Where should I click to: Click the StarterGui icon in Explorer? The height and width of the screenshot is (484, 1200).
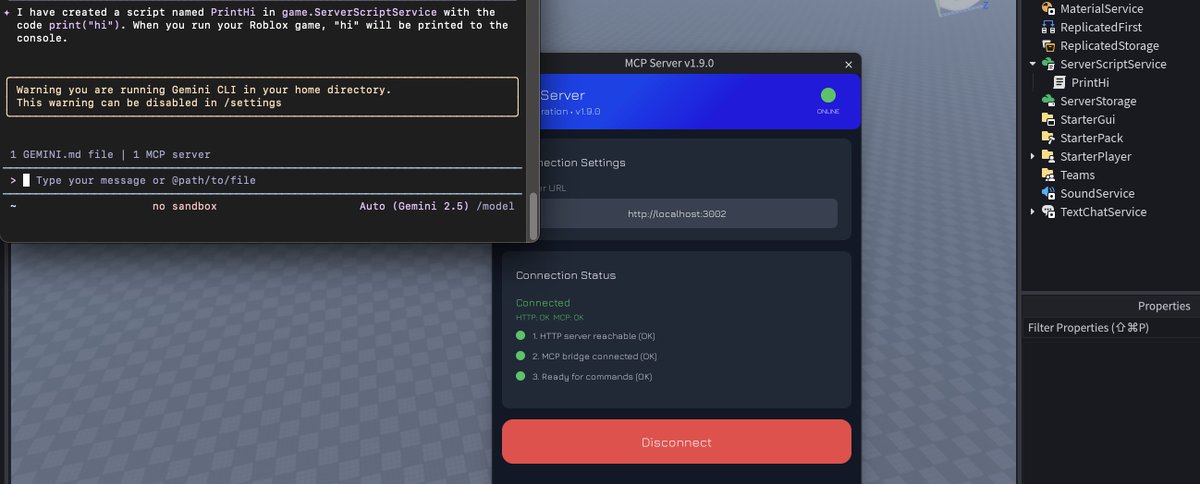click(x=1048, y=120)
